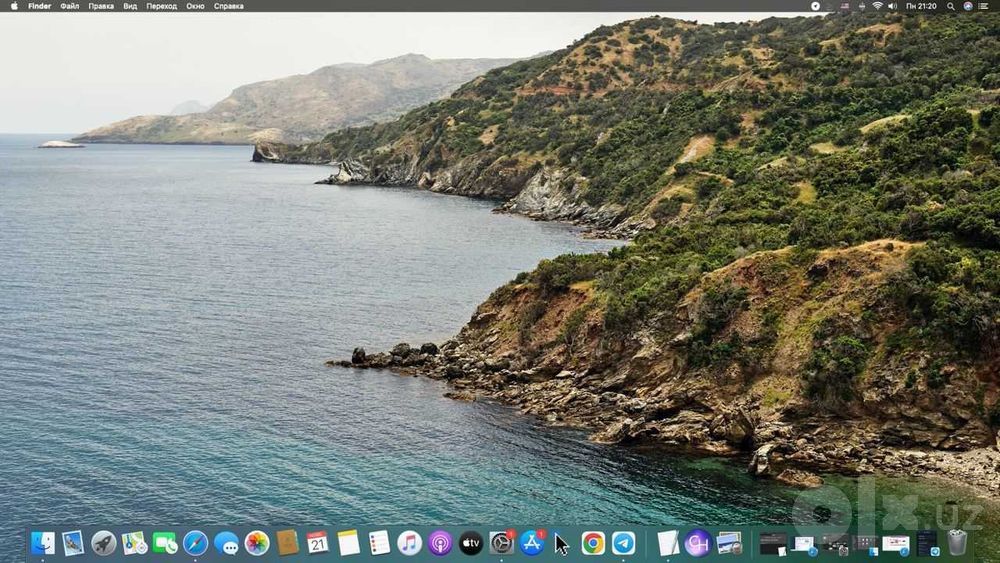
Task: Open the Файл menu
Action: [70, 6]
